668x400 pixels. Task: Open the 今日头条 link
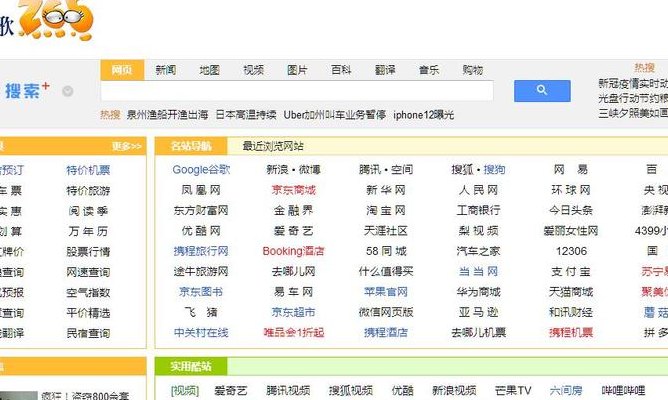(x=571, y=210)
